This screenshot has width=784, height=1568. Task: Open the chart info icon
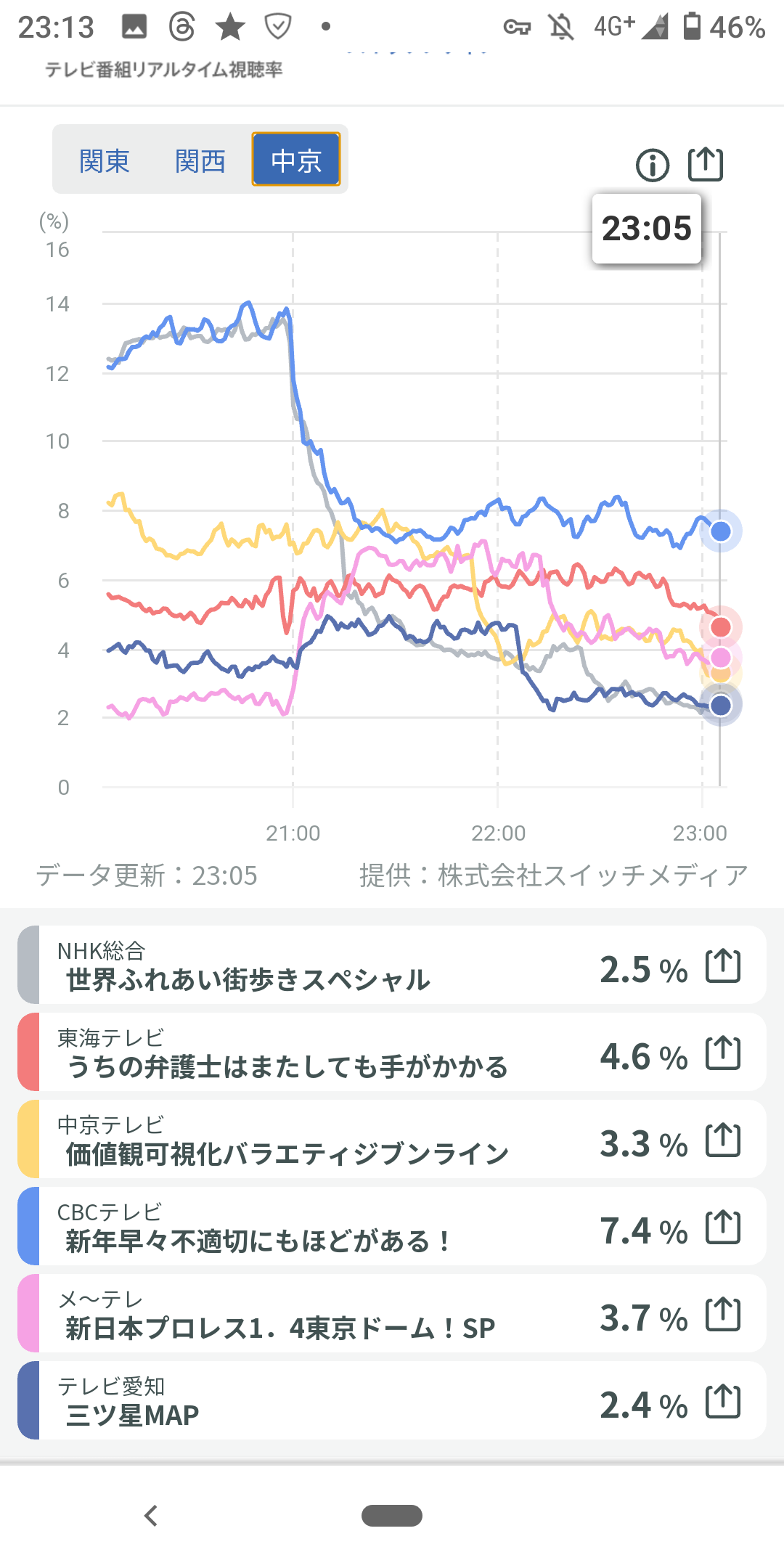click(x=652, y=166)
